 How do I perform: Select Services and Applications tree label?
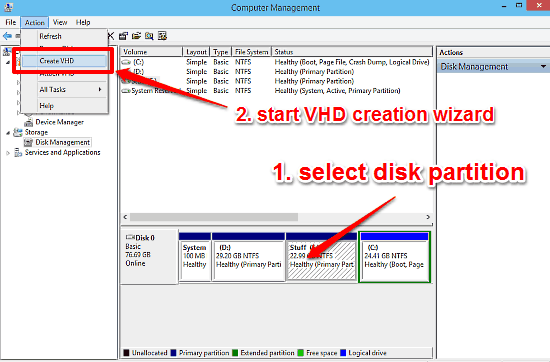click(62, 153)
